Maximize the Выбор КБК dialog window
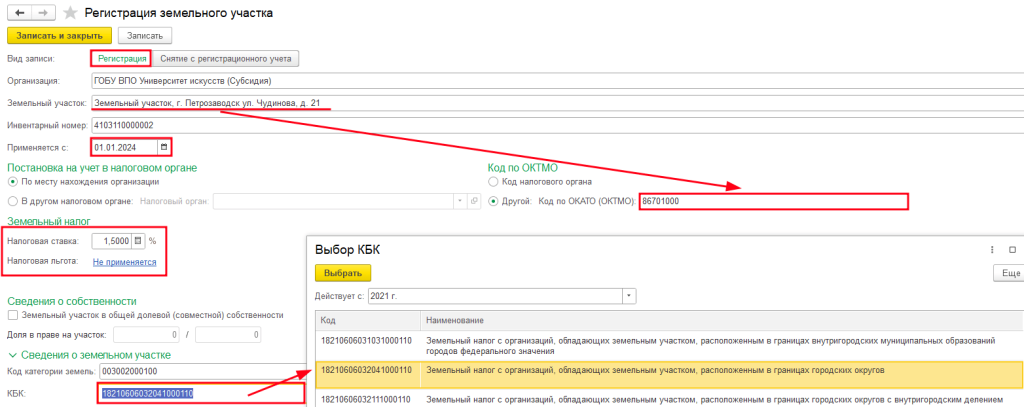This screenshot has height=407, width=1024. pyautogui.click(x=1012, y=249)
